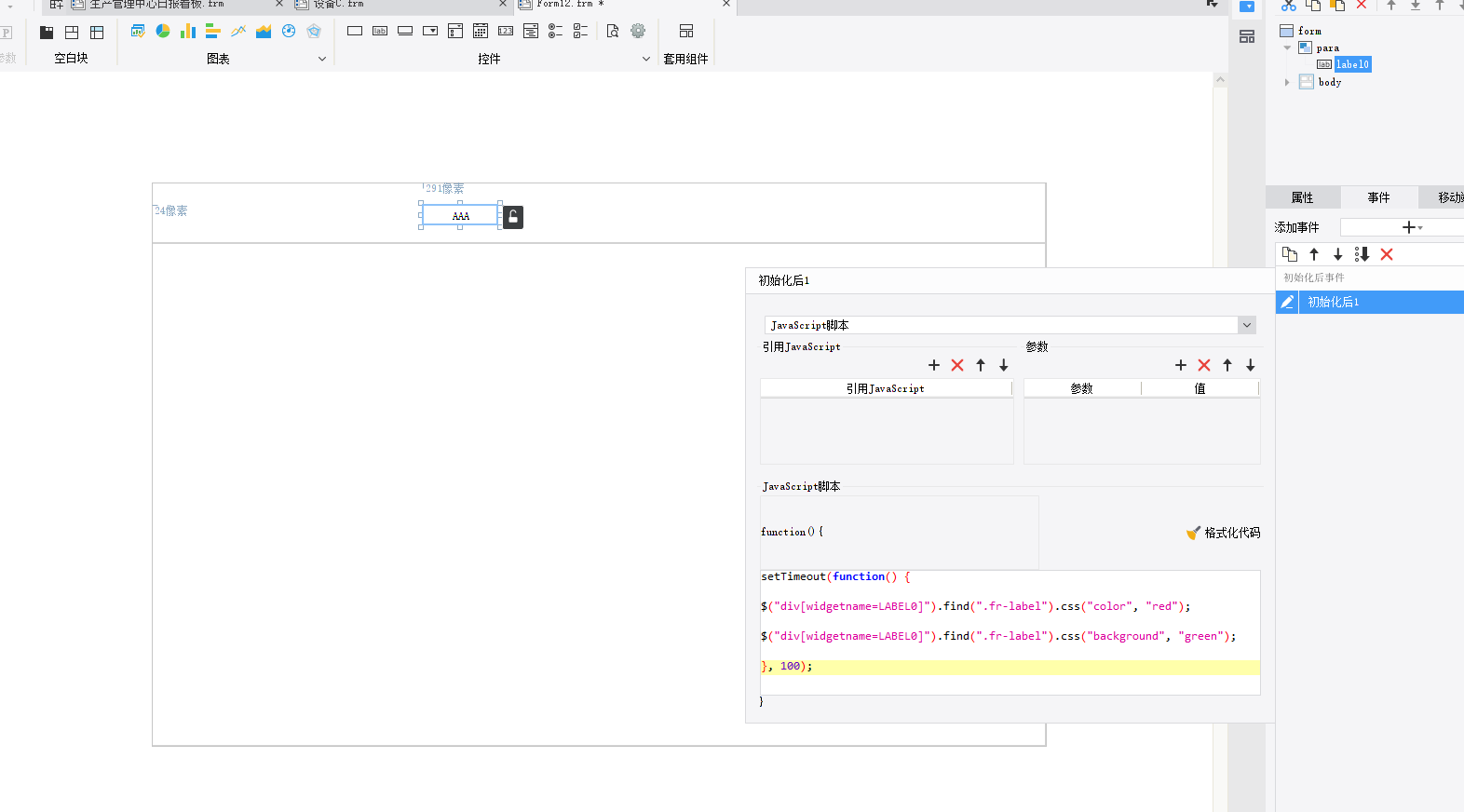Click the 格式化代码 format code button

1223,533
